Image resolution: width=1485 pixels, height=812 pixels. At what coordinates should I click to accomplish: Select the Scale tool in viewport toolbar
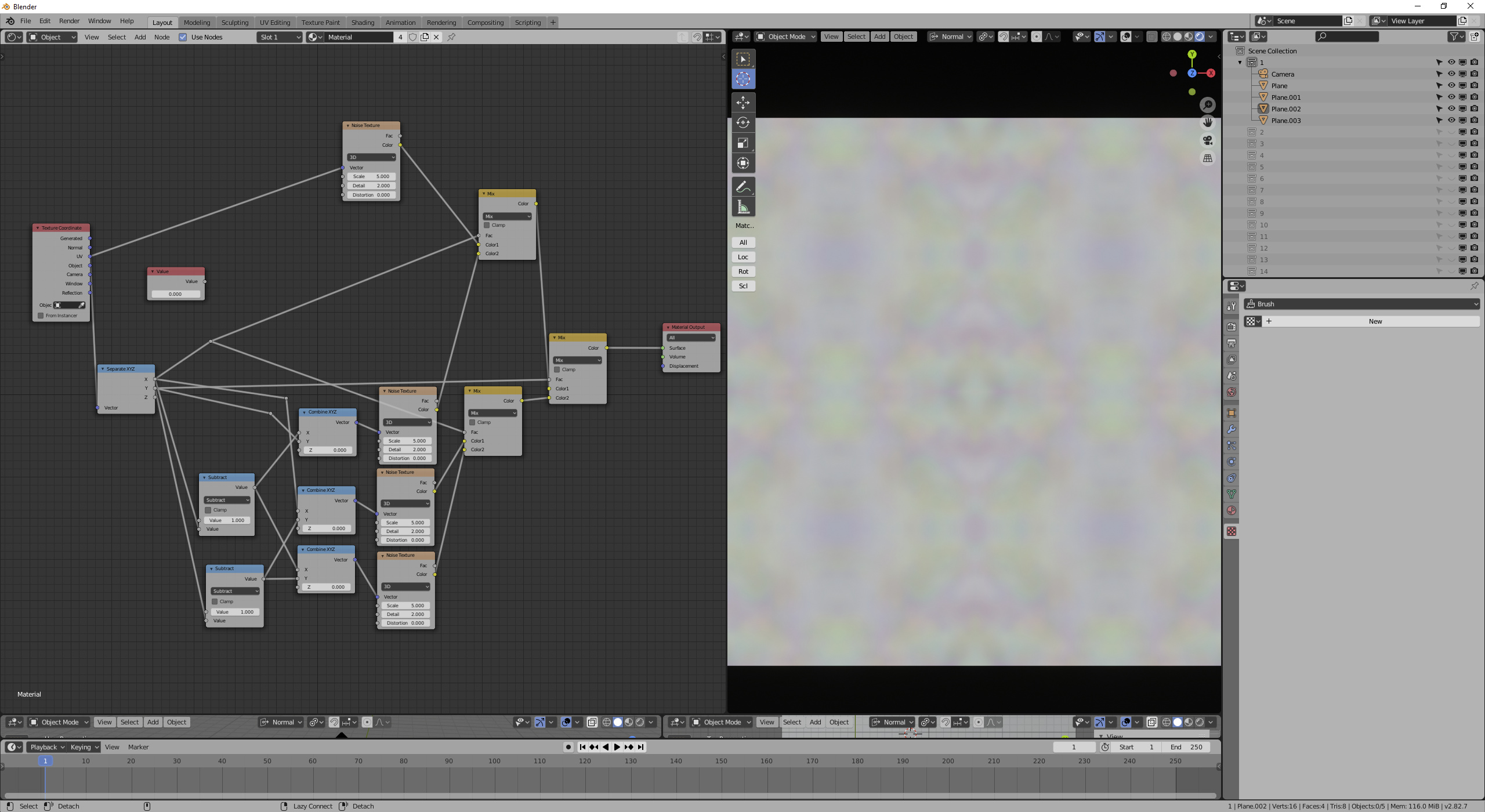click(743, 143)
